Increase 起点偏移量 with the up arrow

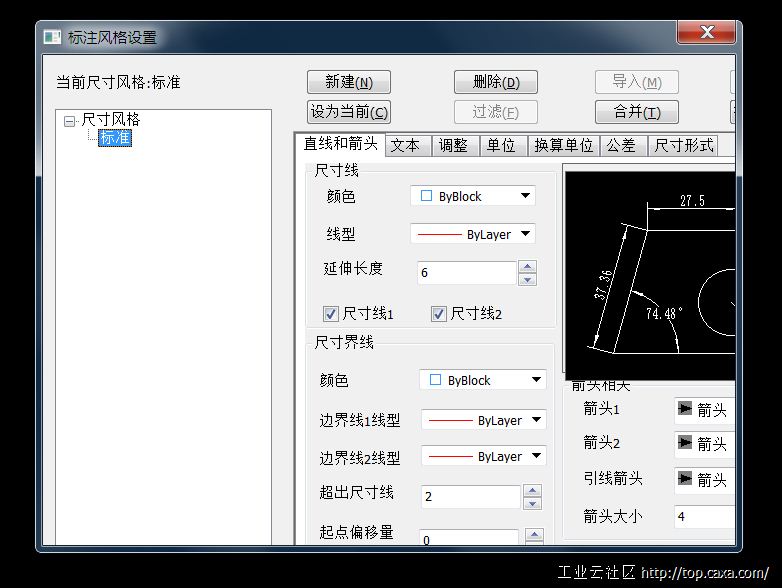(535, 535)
